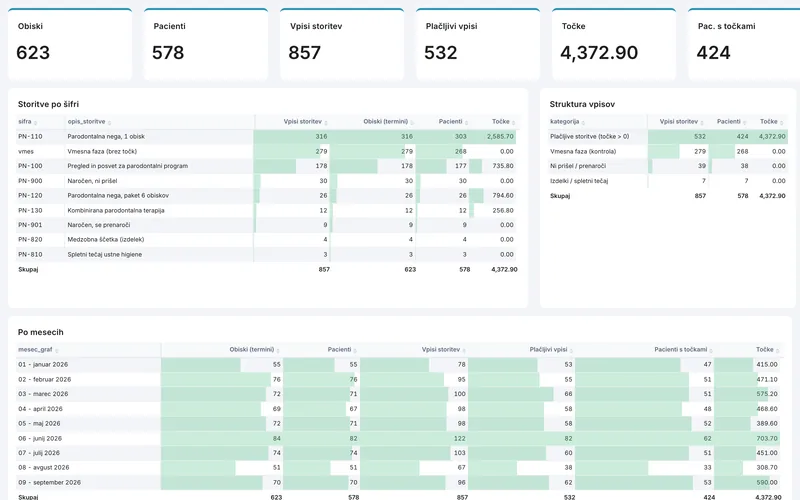Sort Po mesecih by Plačljivi vpisi icon

[x=571, y=351]
